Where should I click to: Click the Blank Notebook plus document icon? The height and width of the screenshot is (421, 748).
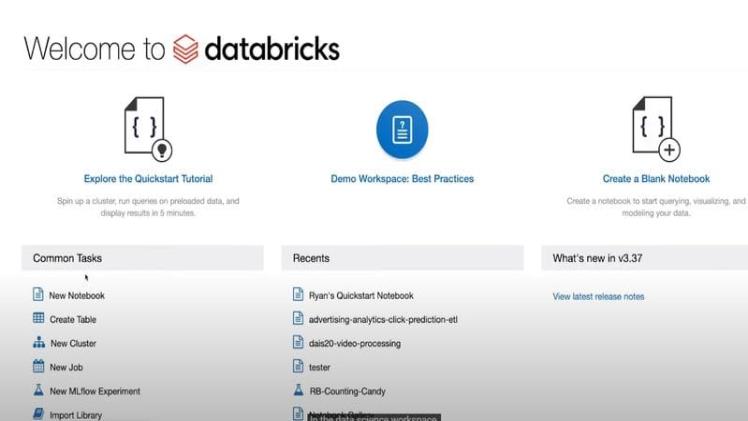pyautogui.click(x=656, y=129)
